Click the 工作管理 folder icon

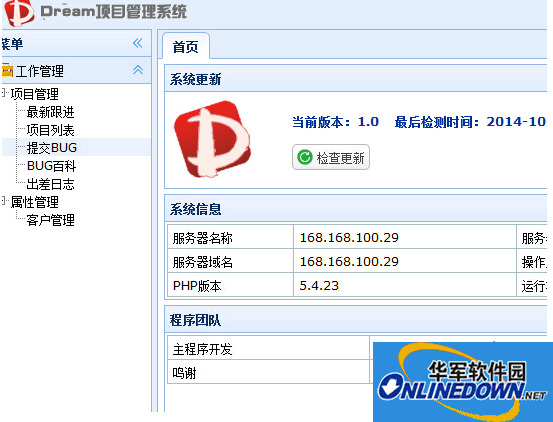[x=7, y=71]
